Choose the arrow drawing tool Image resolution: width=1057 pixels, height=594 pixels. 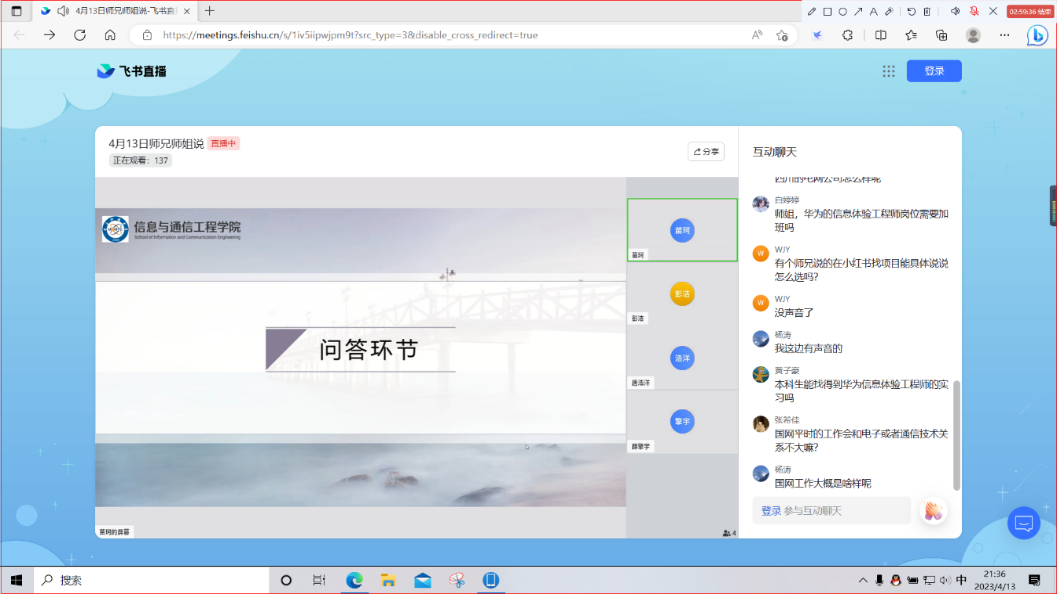858,11
